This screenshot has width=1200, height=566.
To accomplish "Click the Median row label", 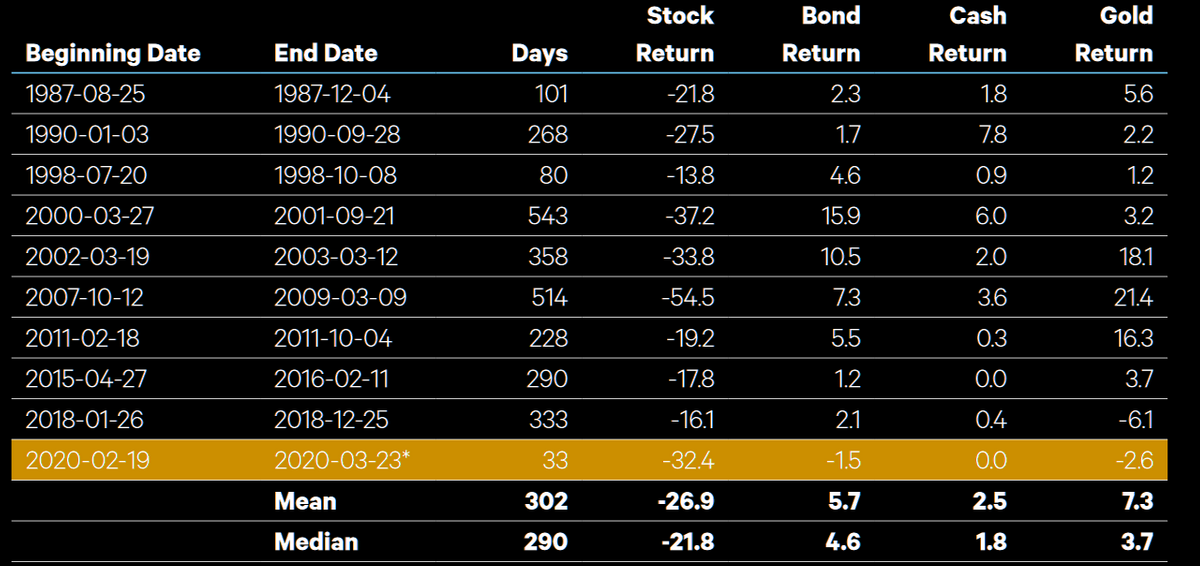I will pos(316,542).
